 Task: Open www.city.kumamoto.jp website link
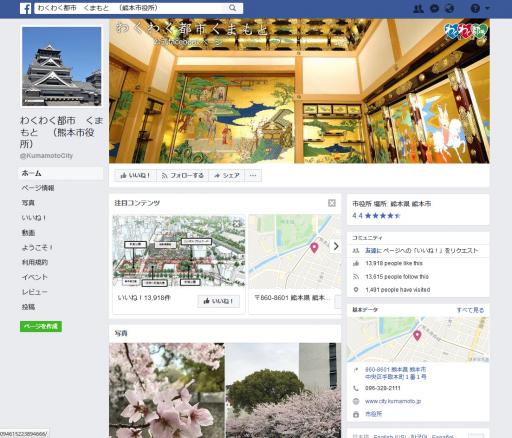(x=393, y=401)
